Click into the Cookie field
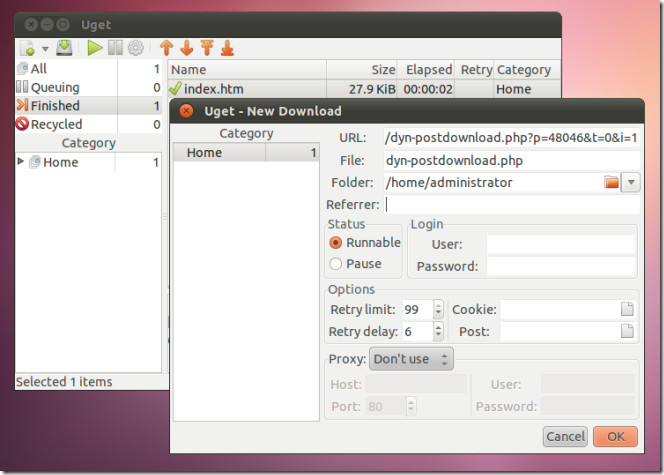The width and height of the screenshot is (664, 475). point(560,309)
